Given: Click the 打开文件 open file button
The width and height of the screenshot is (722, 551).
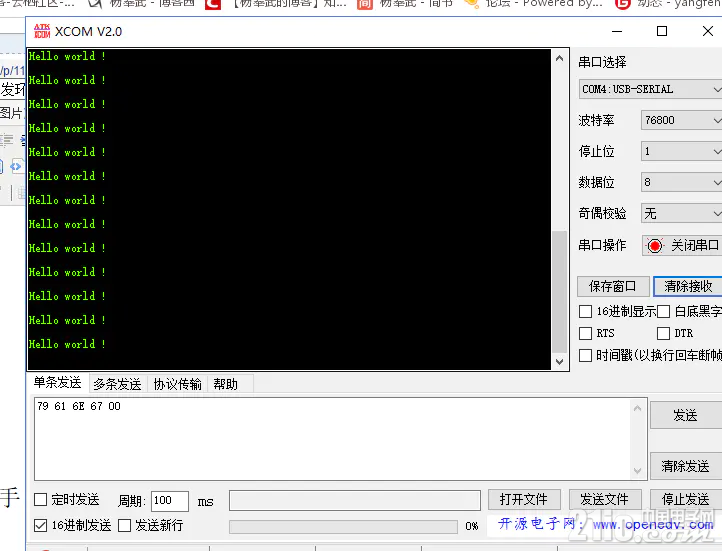Looking at the screenshot, I should point(524,499).
